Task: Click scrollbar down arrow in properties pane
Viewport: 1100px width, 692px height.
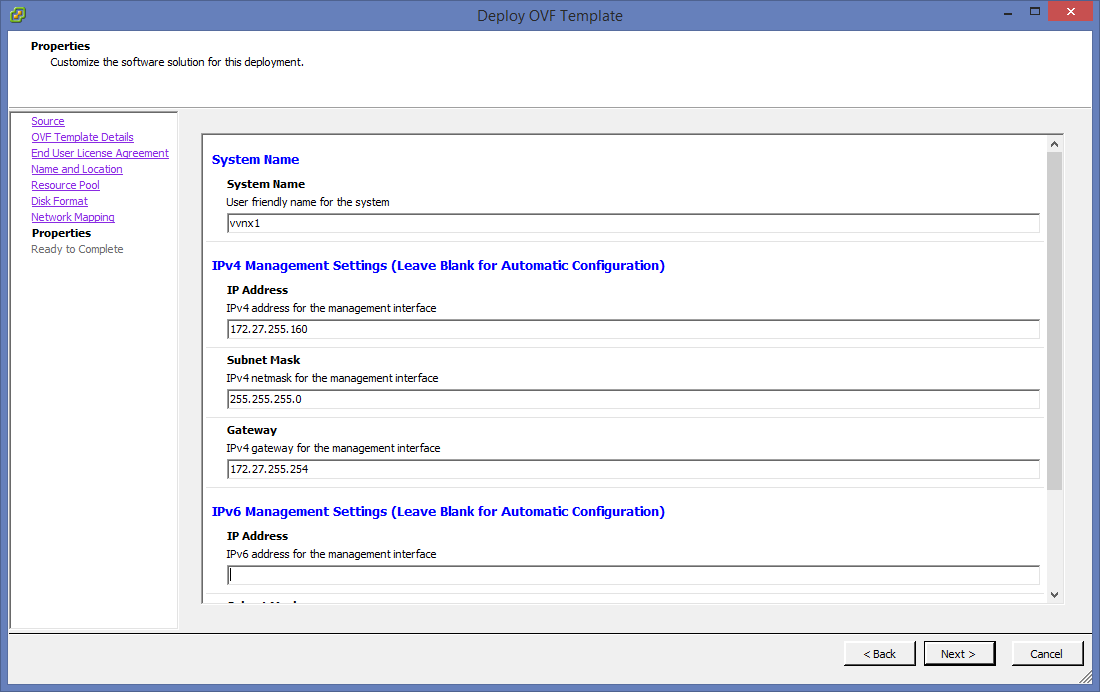Action: (x=1054, y=595)
